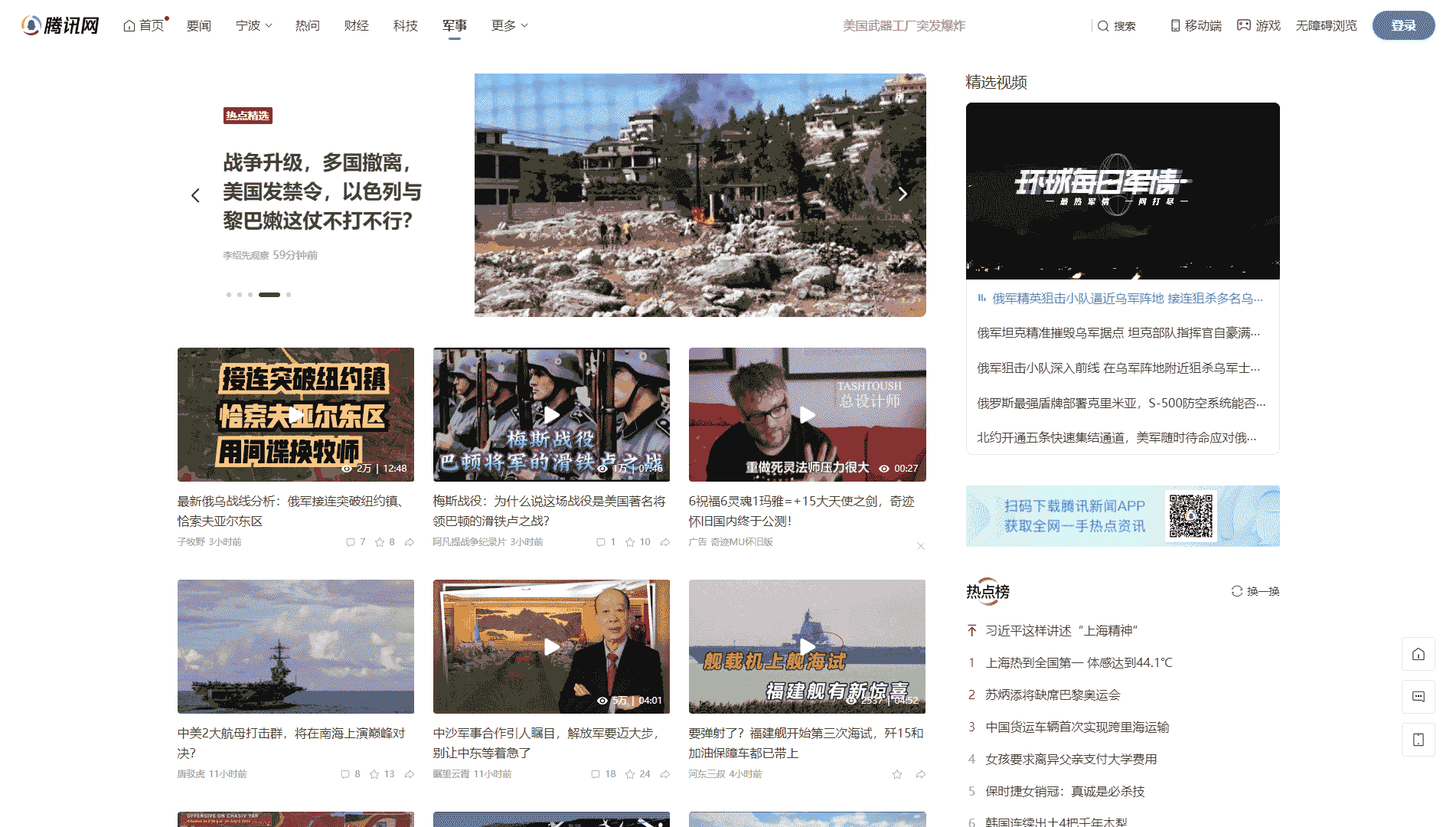The height and width of the screenshot is (827, 1456).
Task: Click floating sidebar home icon
Action: 1418,654
